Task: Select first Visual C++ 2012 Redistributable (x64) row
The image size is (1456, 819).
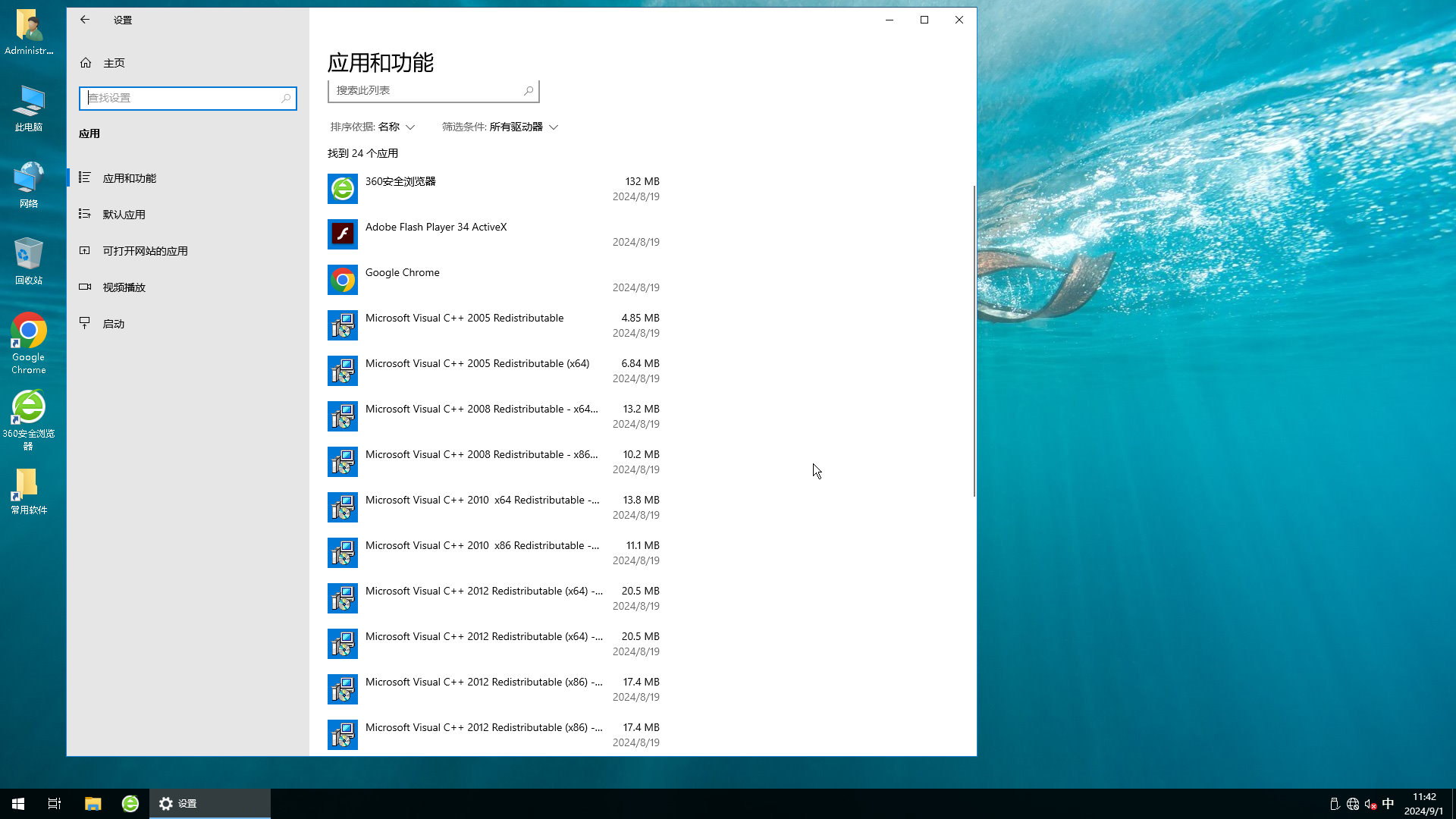Action: (494, 598)
